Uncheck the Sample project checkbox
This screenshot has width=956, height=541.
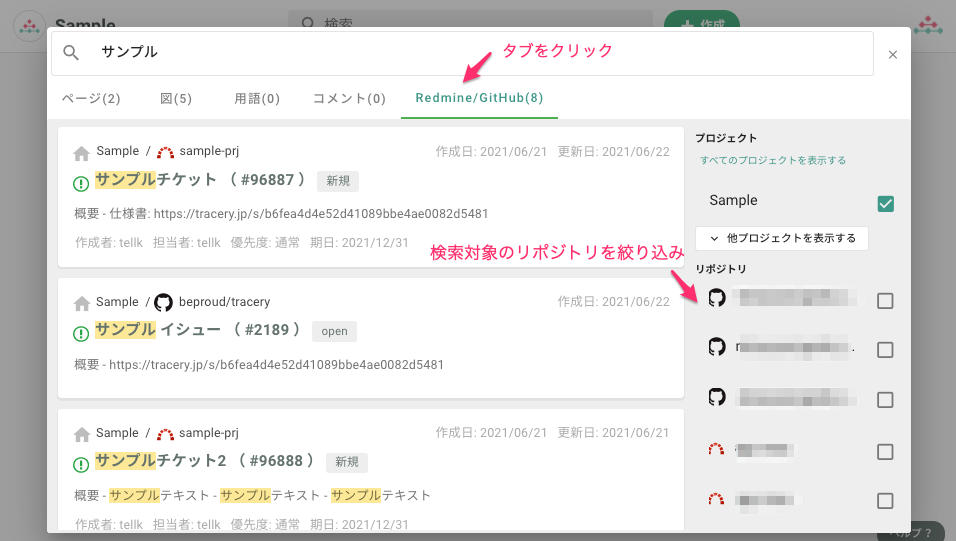pyautogui.click(x=885, y=203)
